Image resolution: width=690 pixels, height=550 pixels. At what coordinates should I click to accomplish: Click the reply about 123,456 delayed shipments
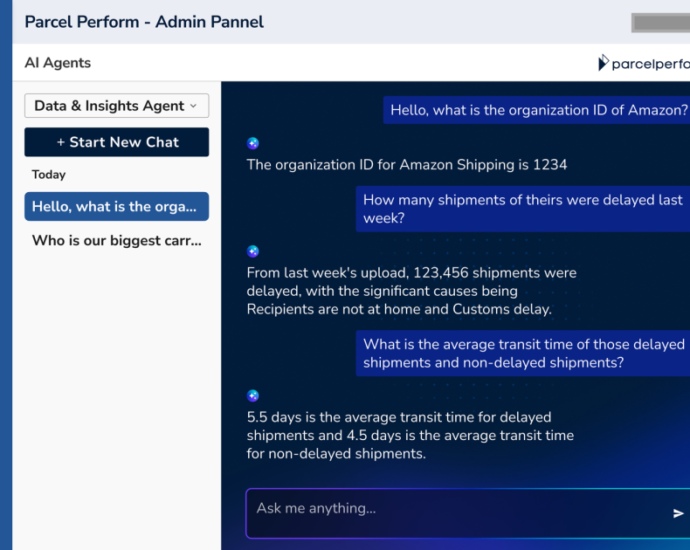[411, 291]
